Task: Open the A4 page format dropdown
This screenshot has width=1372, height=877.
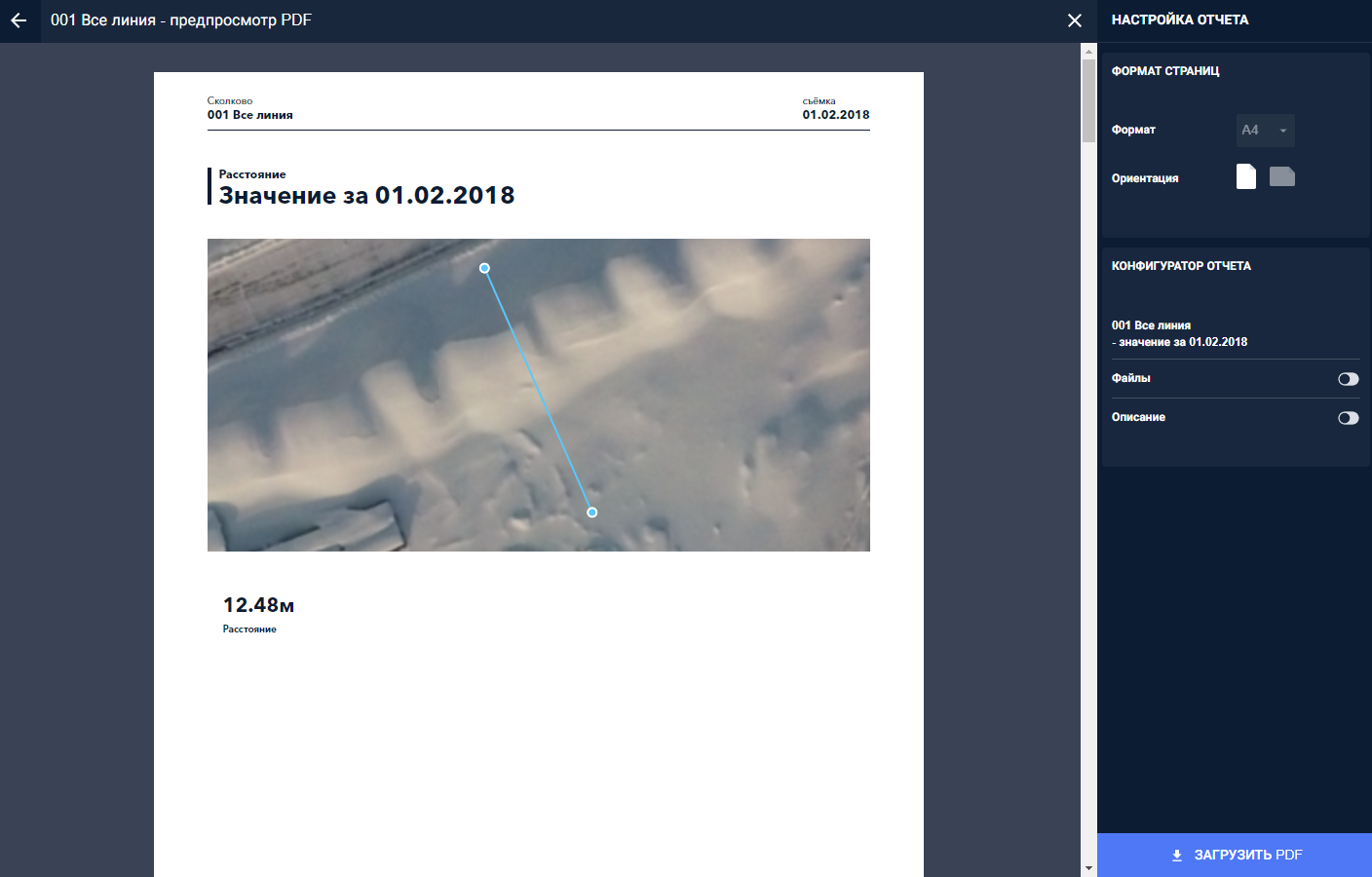Action: (1265, 131)
